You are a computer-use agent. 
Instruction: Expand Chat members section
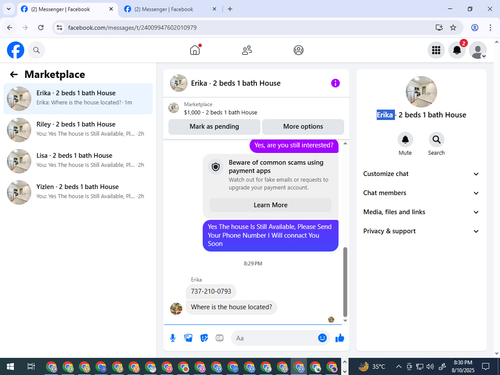(x=421, y=193)
